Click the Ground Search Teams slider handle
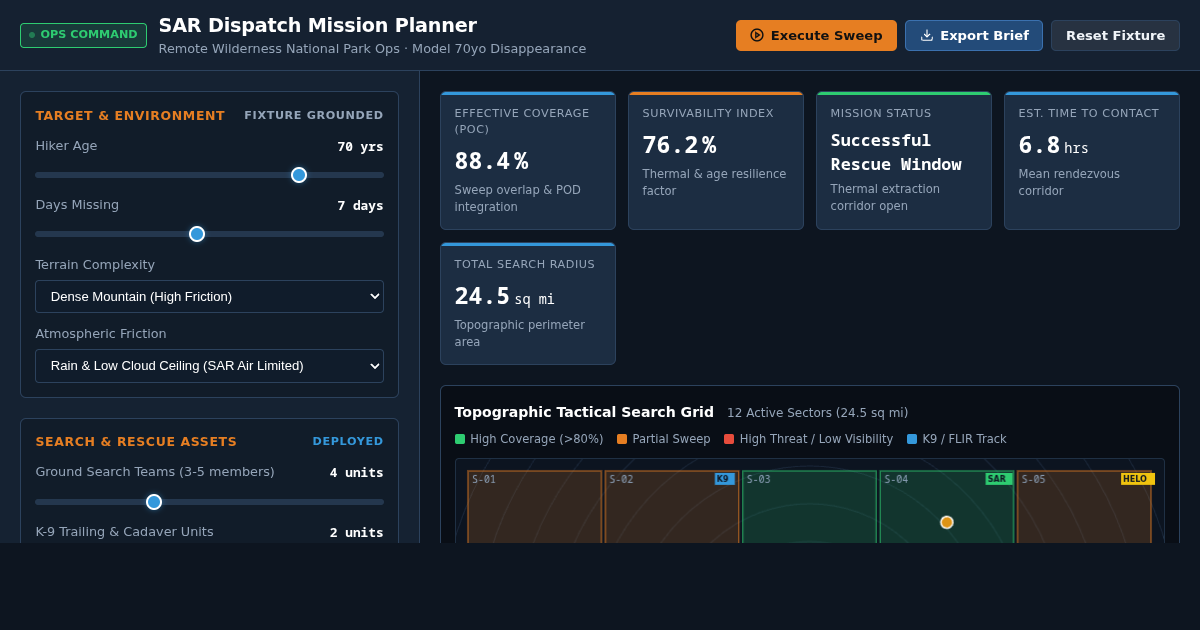1200x630 pixels. tap(154, 502)
